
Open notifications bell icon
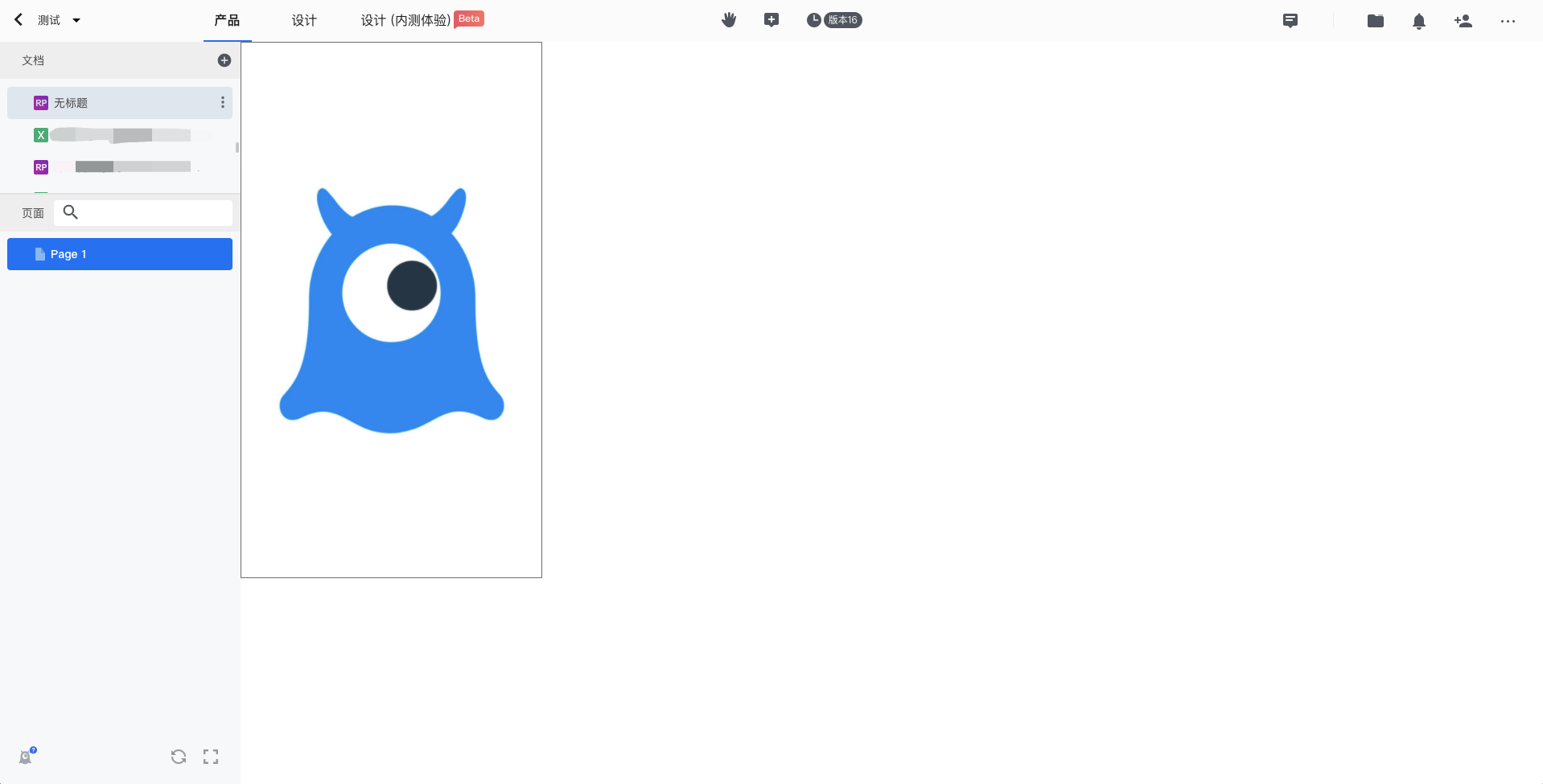click(x=1419, y=21)
